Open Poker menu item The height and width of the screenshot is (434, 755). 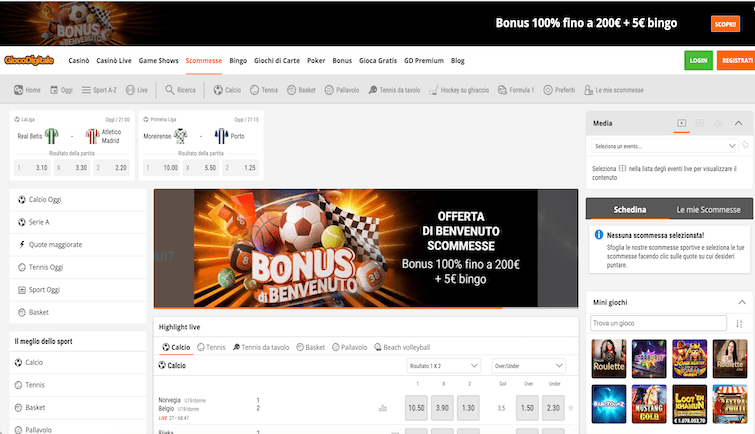tap(316, 61)
